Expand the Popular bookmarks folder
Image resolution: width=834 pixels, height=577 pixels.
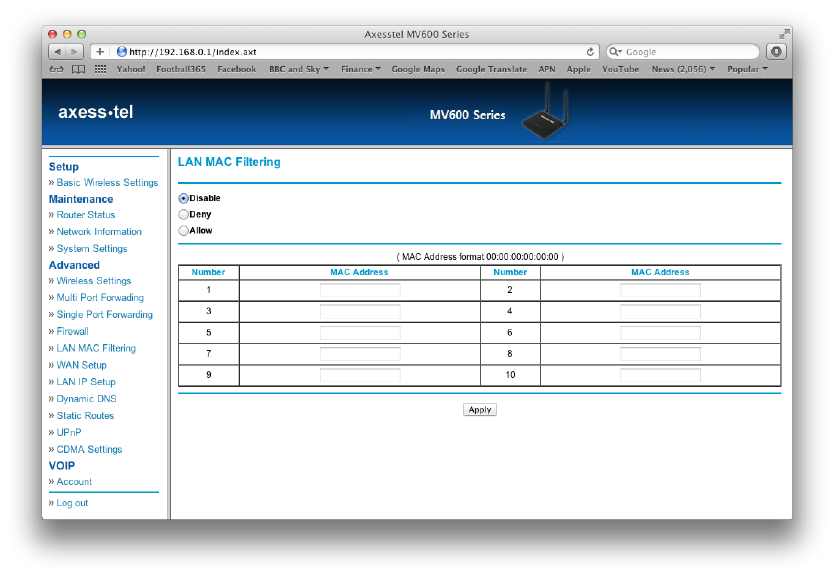click(747, 69)
